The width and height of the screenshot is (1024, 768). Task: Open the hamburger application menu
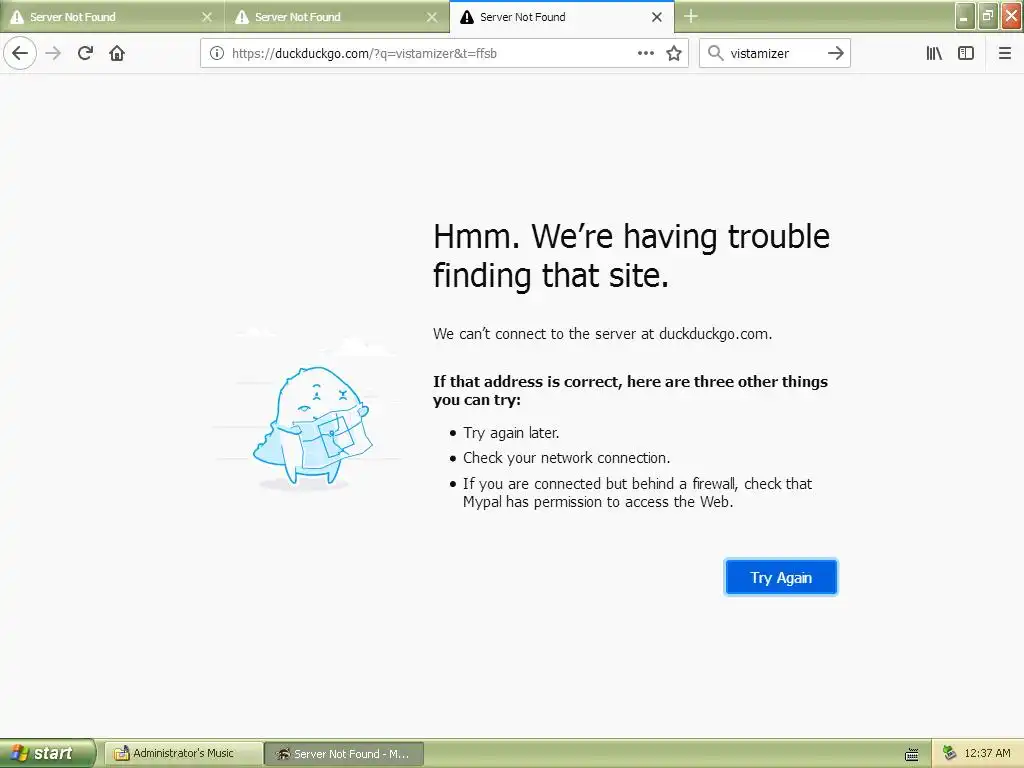[x=1004, y=53]
